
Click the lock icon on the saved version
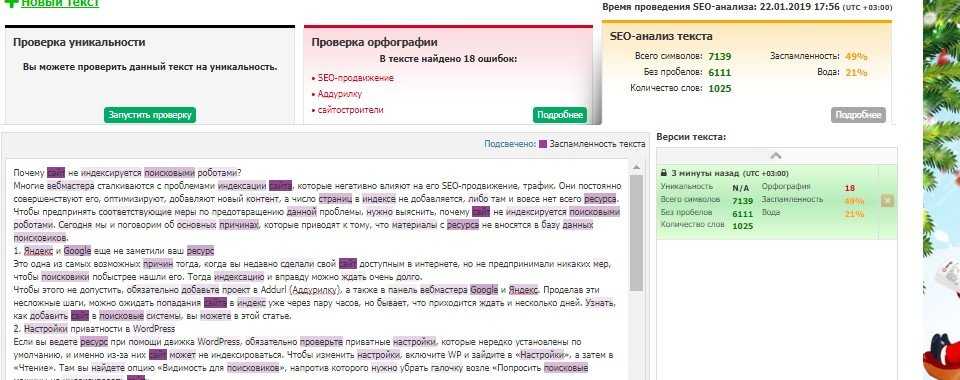coord(664,173)
